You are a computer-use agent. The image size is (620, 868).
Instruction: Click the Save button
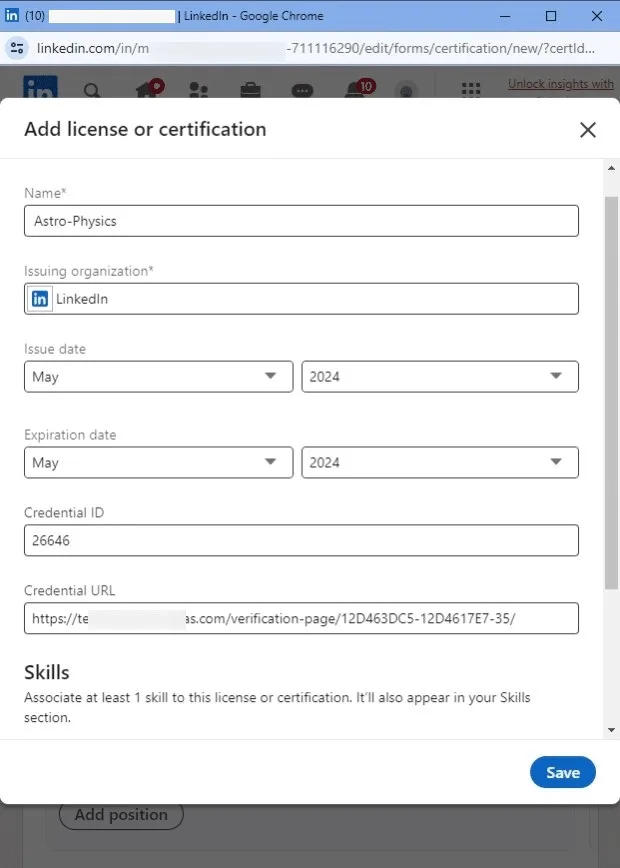[562, 772]
